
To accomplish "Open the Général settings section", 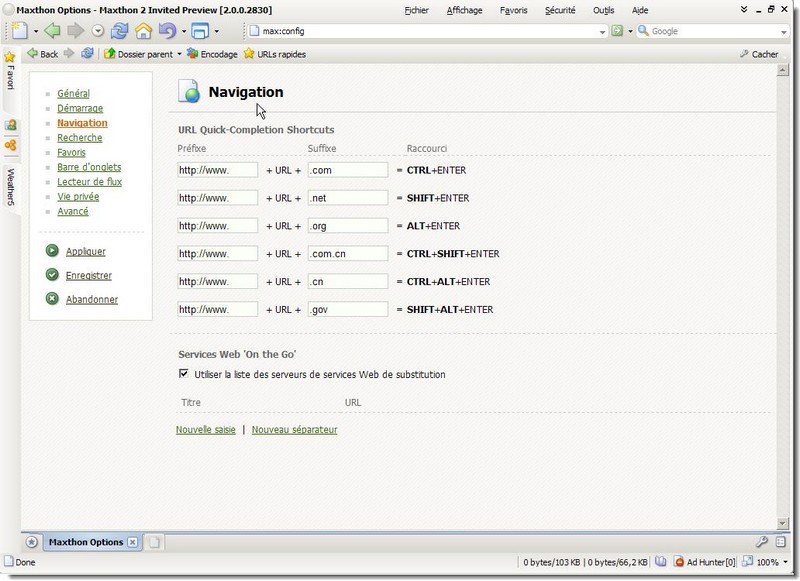I will point(73,93).
